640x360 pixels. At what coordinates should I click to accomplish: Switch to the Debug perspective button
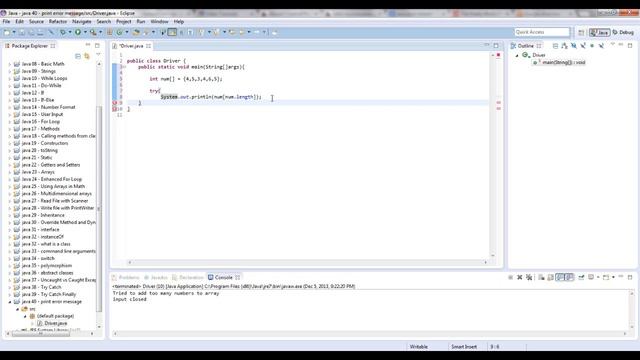click(x=623, y=32)
